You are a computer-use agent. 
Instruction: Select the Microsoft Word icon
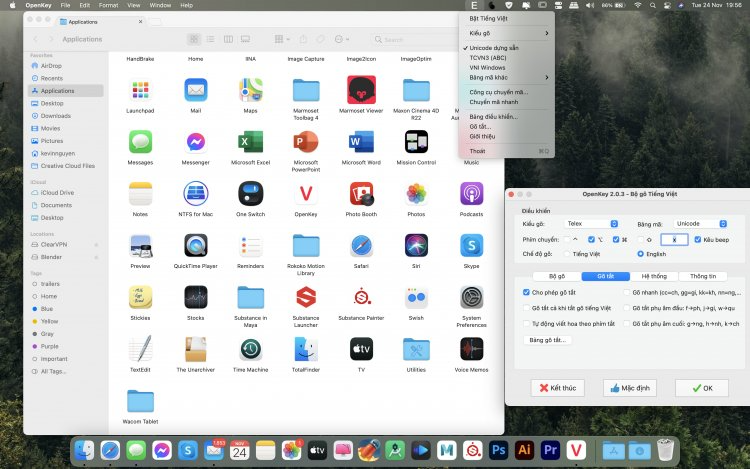[x=361, y=142]
